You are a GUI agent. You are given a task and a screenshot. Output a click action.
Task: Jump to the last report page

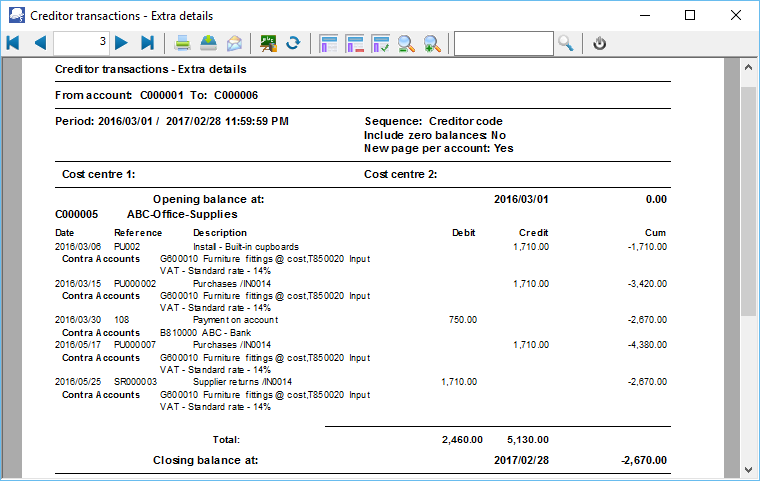click(x=147, y=43)
